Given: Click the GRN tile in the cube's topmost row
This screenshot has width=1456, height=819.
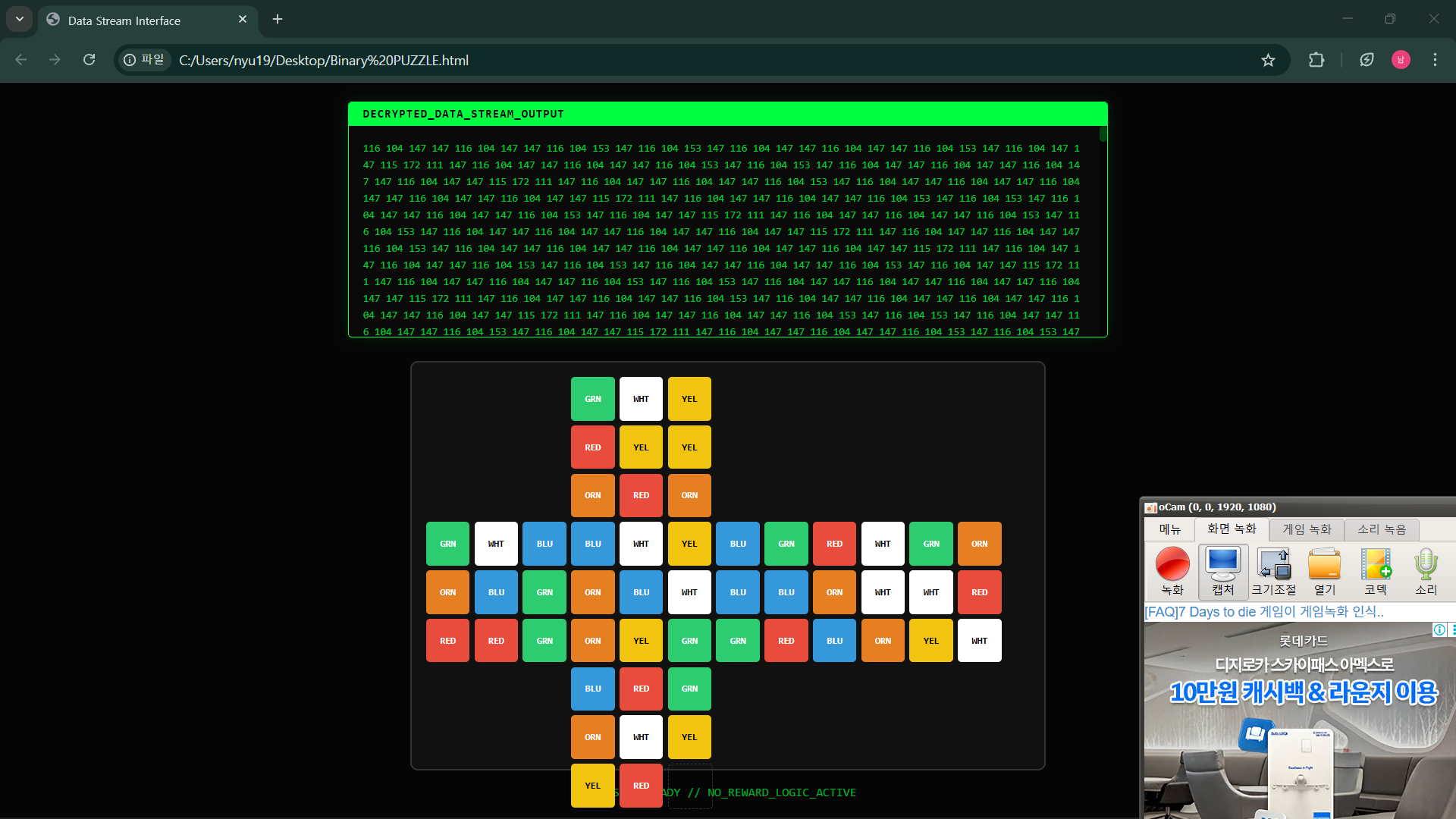Looking at the screenshot, I should [593, 399].
